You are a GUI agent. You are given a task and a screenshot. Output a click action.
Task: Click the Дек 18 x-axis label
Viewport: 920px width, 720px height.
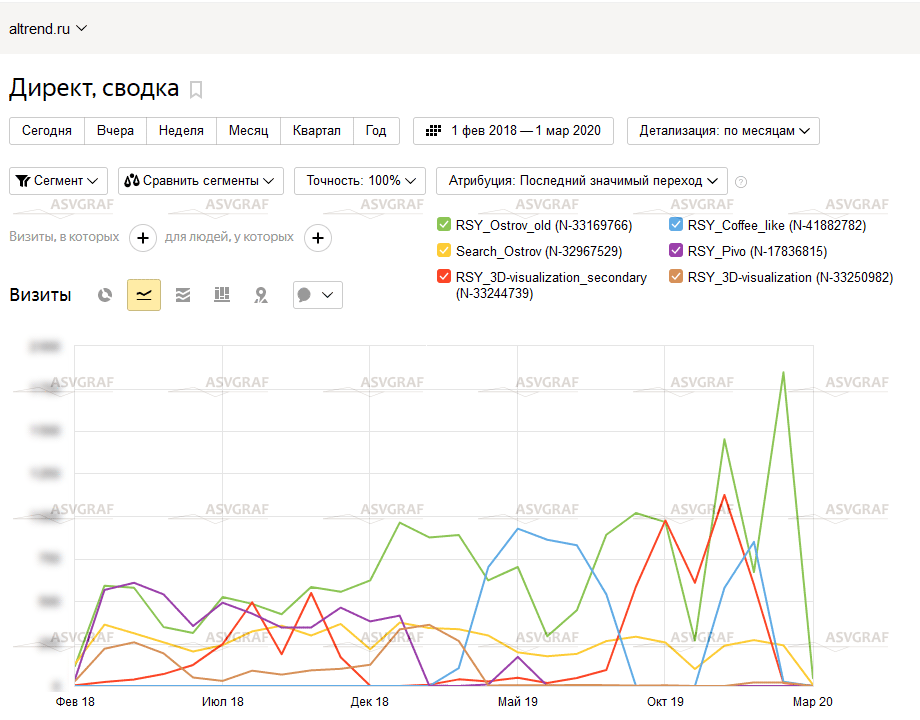370,702
